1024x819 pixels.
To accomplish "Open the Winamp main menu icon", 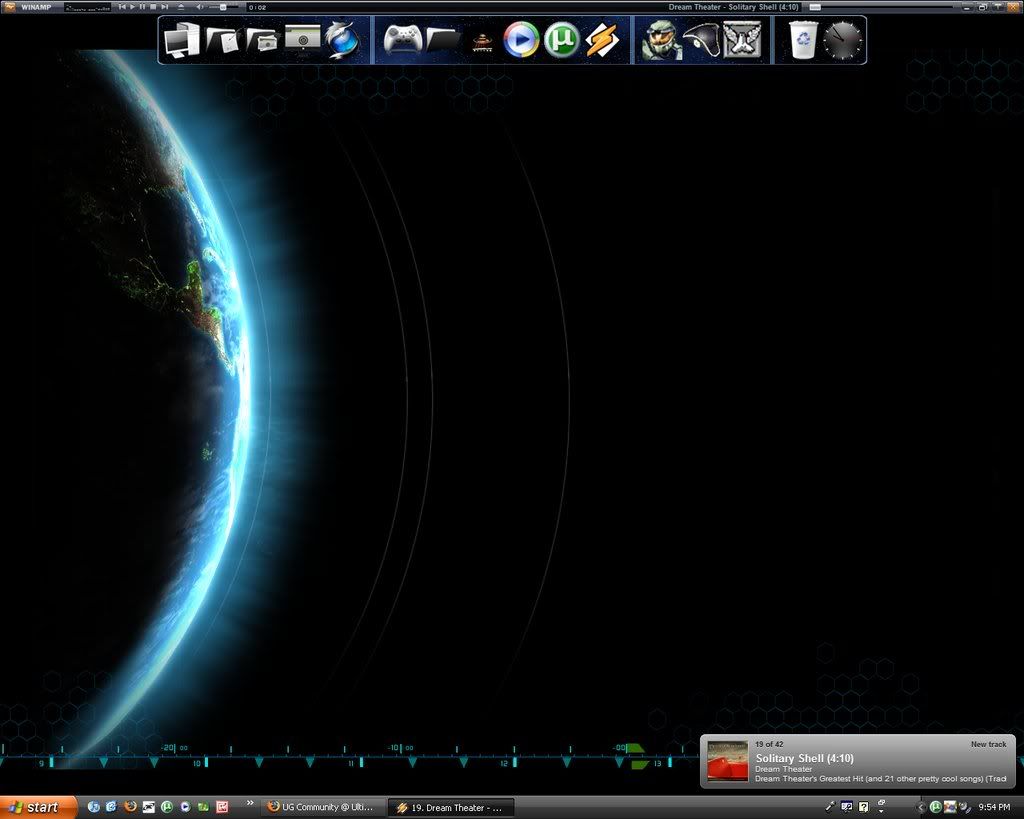I will tap(10, 7).
